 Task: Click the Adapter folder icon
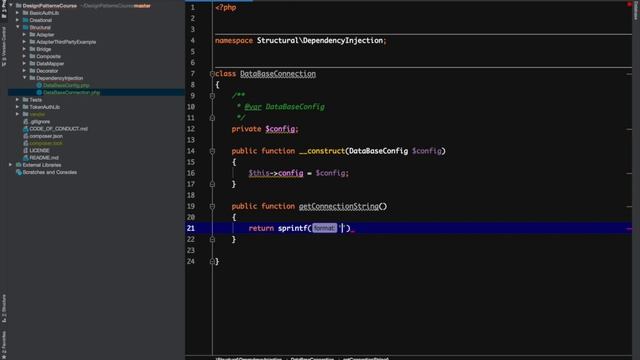coord(33,35)
